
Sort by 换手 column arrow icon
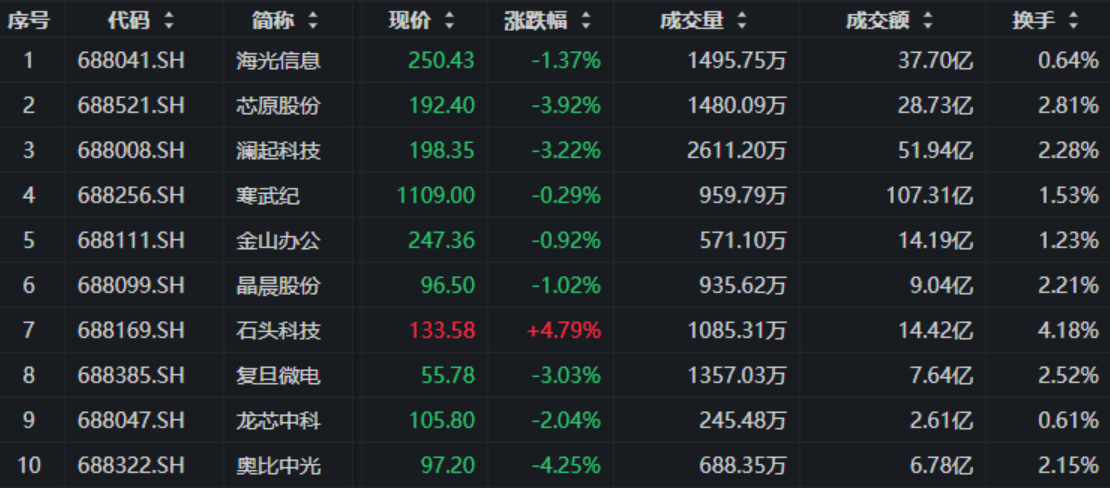(1074, 21)
